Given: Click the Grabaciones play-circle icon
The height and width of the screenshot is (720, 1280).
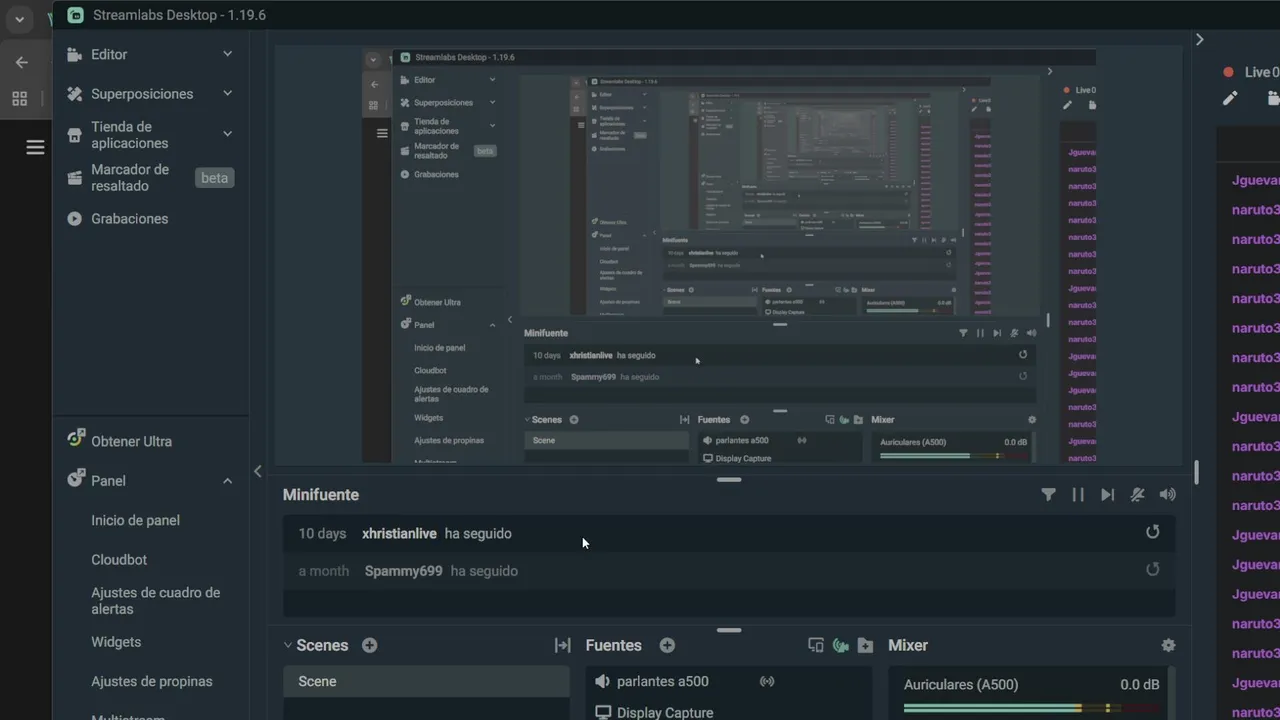Looking at the screenshot, I should click(74, 219).
